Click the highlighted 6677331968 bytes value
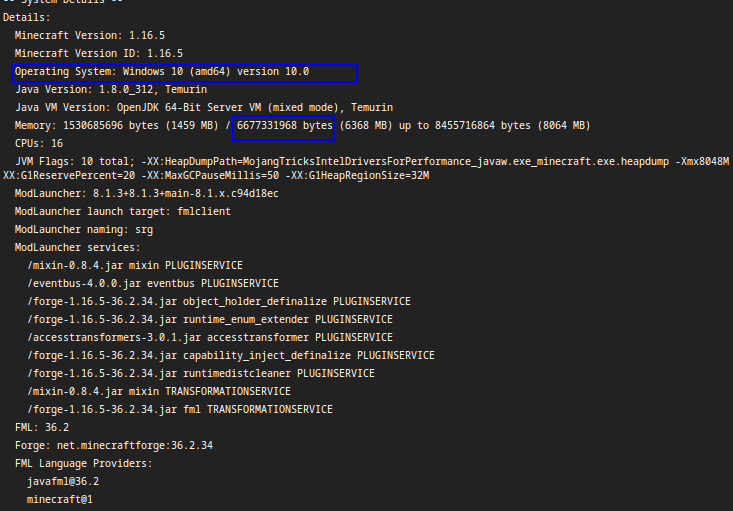733x511 pixels. (283, 125)
